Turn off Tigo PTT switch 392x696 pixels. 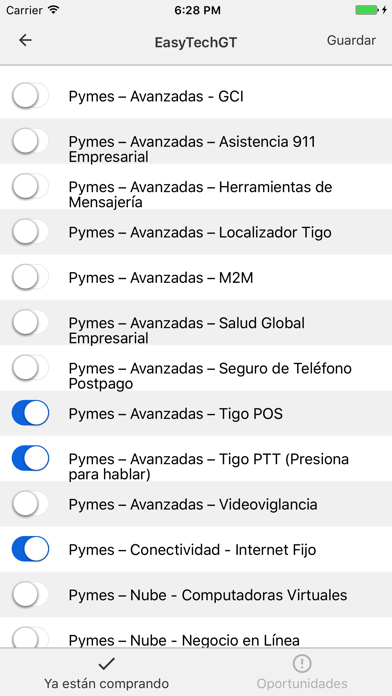tap(30, 458)
